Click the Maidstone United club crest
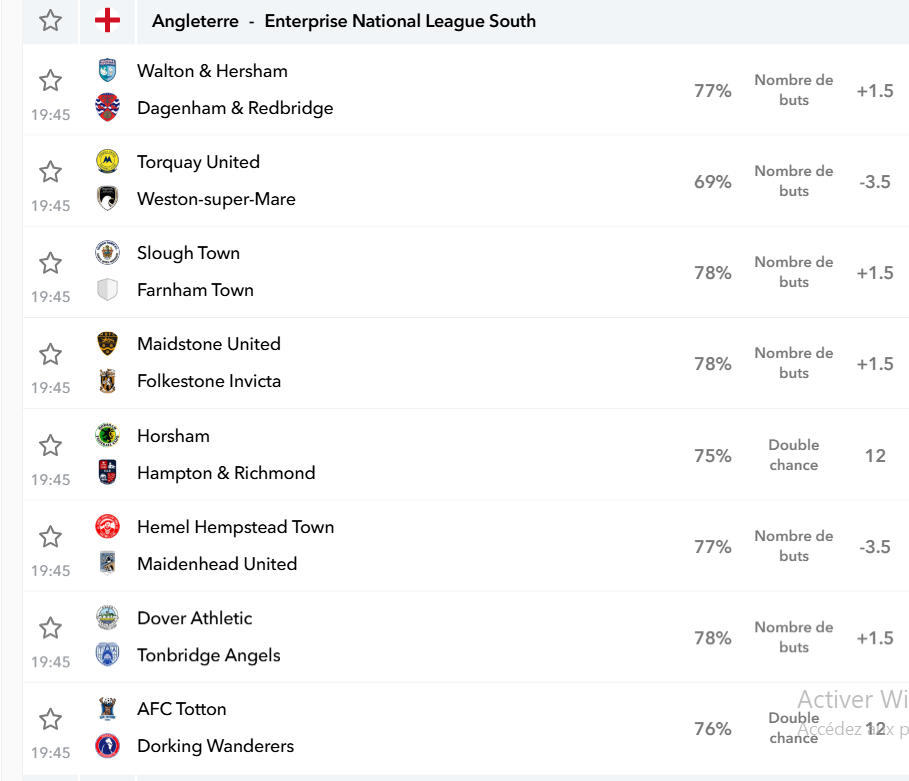The width and height of the screenshot is (909, 781). click(x=107, y=343)
